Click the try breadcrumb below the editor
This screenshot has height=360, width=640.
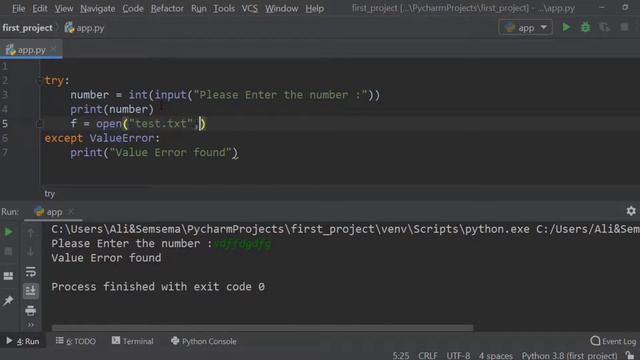(x=49, y=193)
